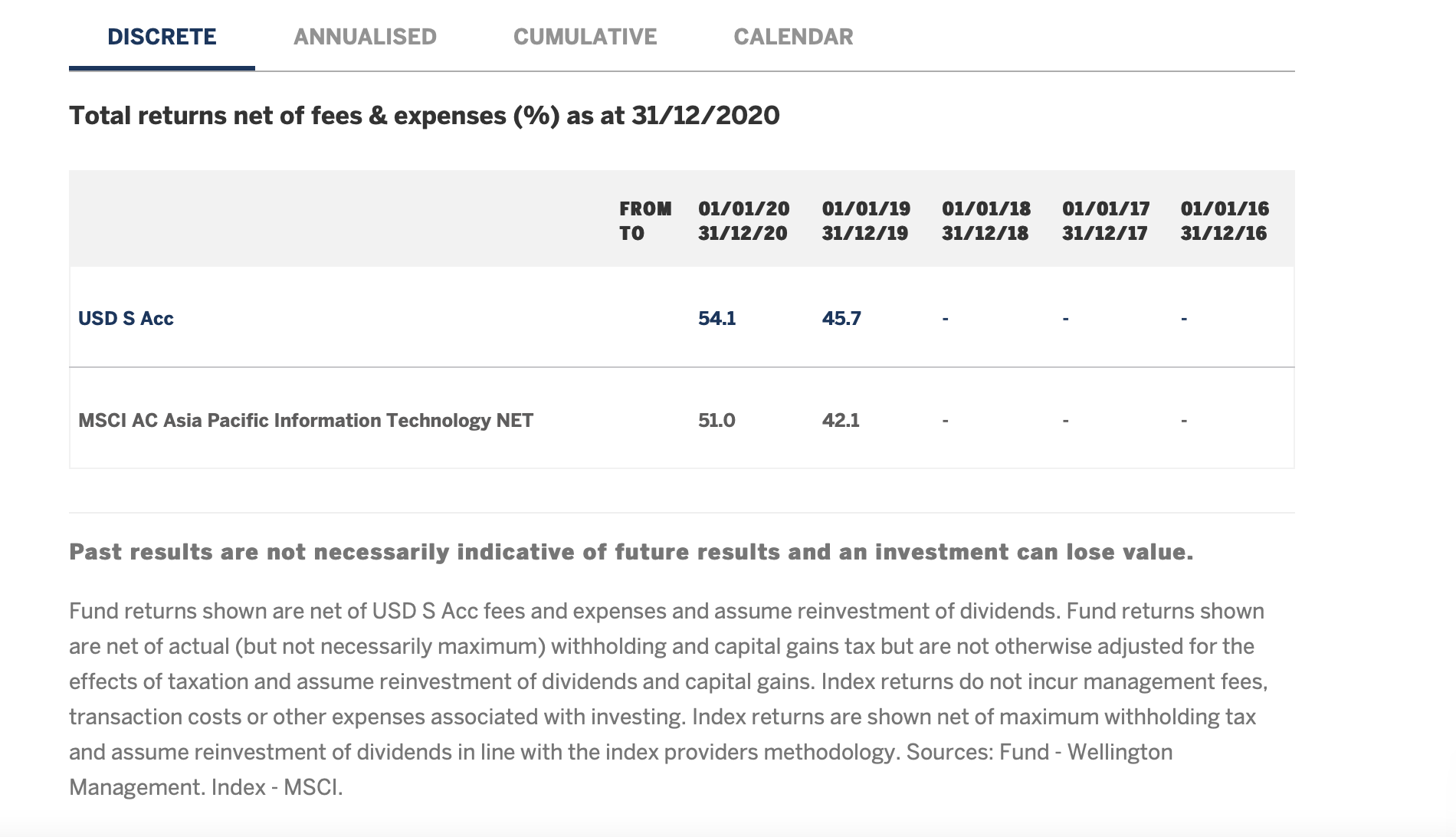Screen dimensions: 1456x837
Task: Select the 01/01/16 to 31/12/16 column header
Action: [x=1225, y=221]
